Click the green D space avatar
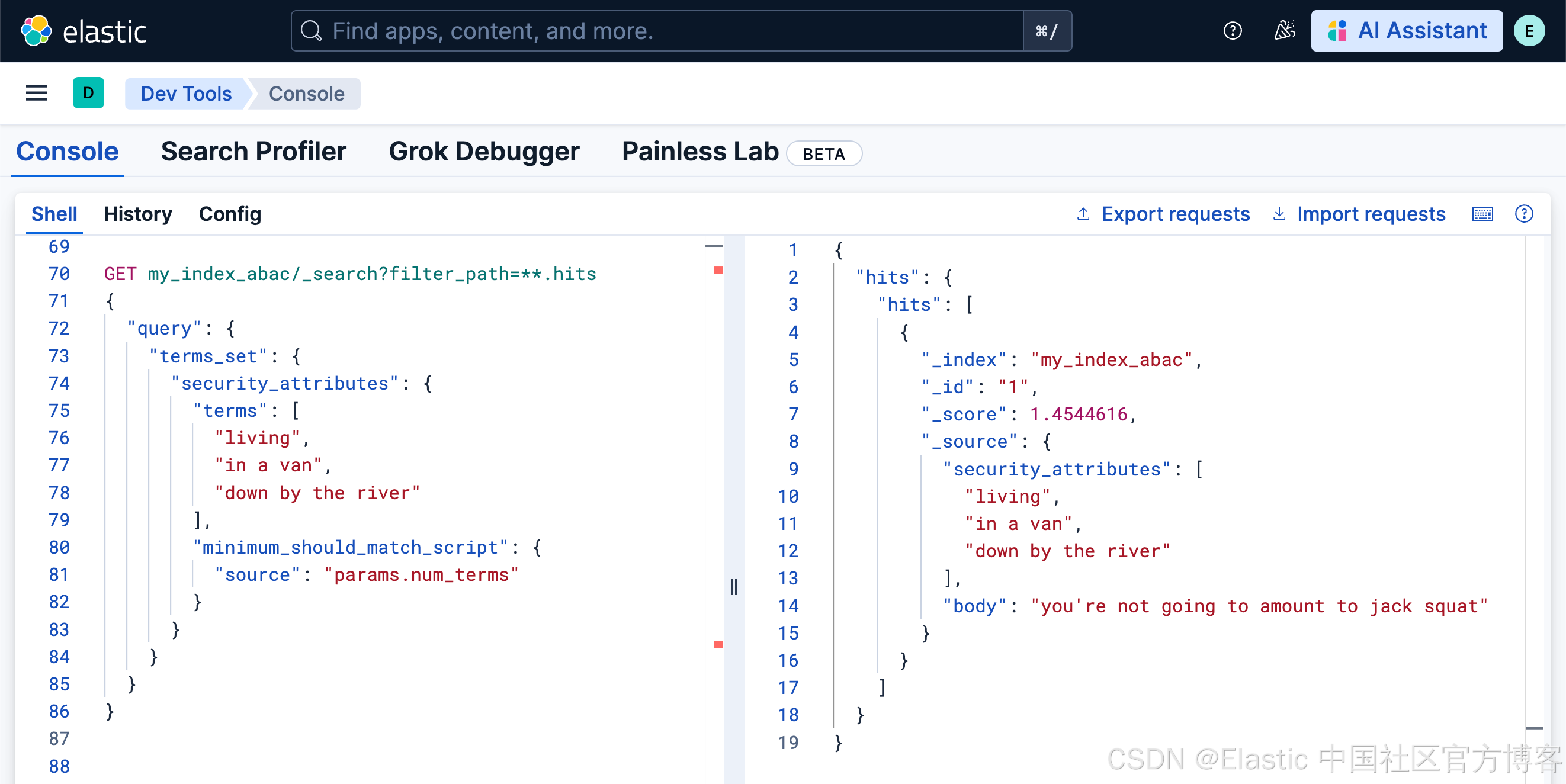 [x=88, y=93]
